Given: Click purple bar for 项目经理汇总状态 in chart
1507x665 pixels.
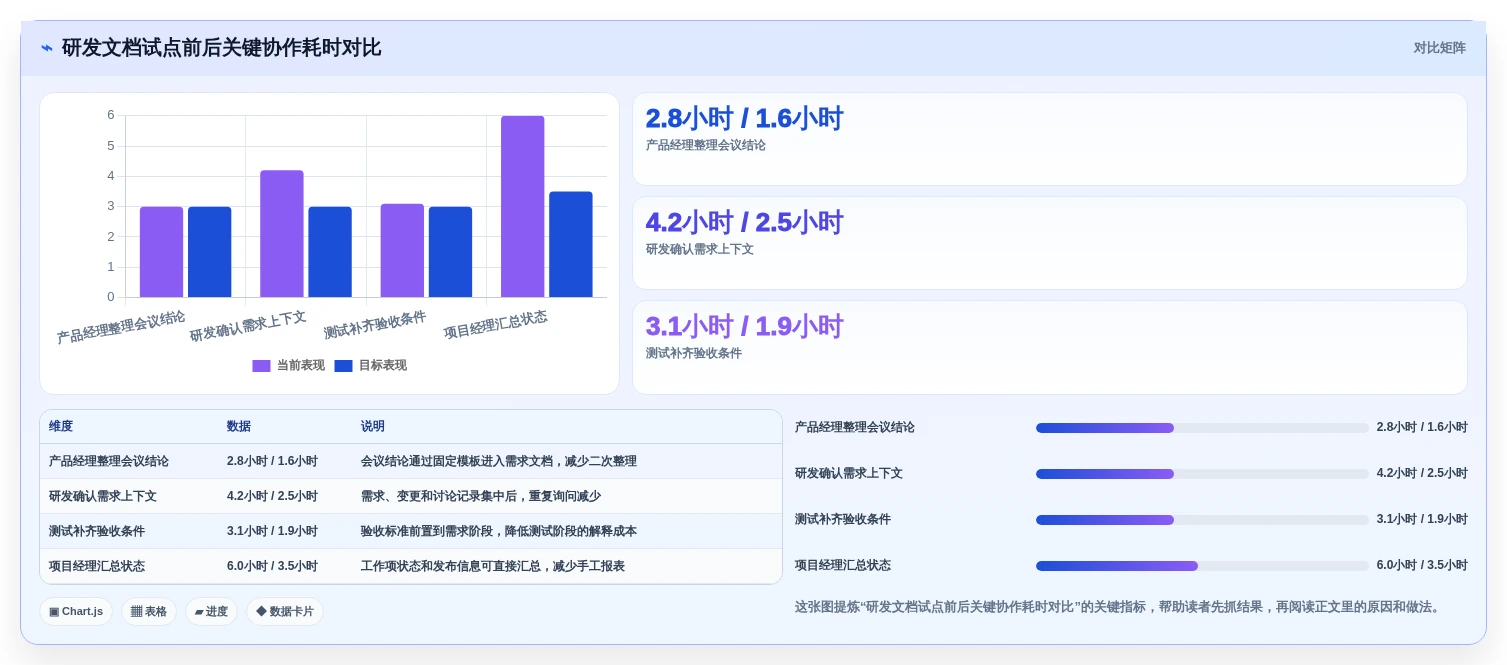Looking at the screenshot, I should point(523,207).
